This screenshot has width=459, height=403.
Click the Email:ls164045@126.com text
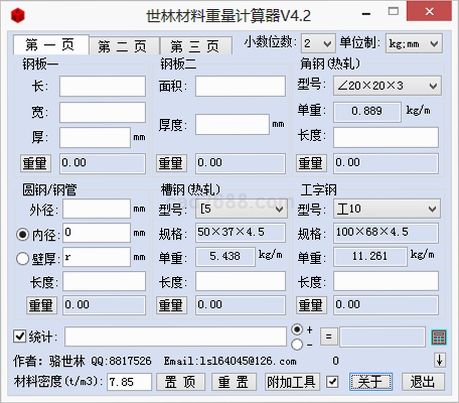pos(230,361)
